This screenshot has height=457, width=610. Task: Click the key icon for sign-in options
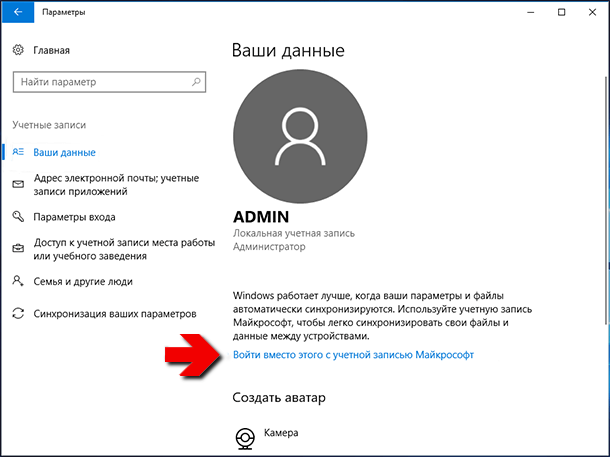(x=18, y=216)
